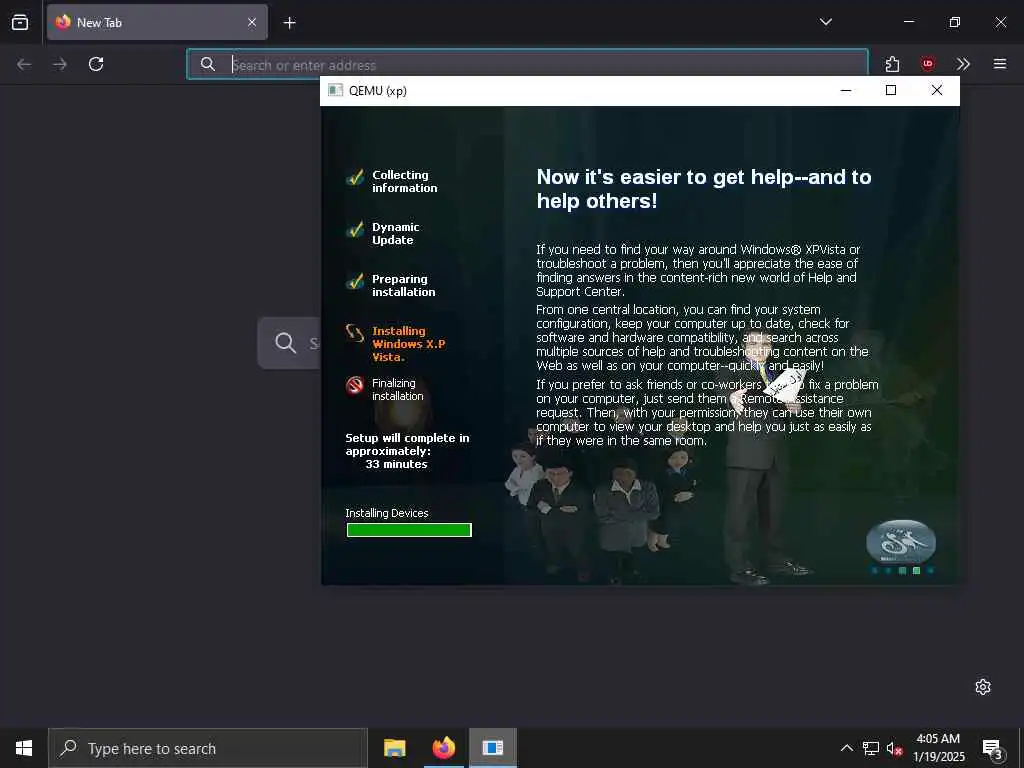Go back with the browser back arrow
The height and width of the screenshot is (768, 1024).
pyautogui.click(x=24, y=64)
